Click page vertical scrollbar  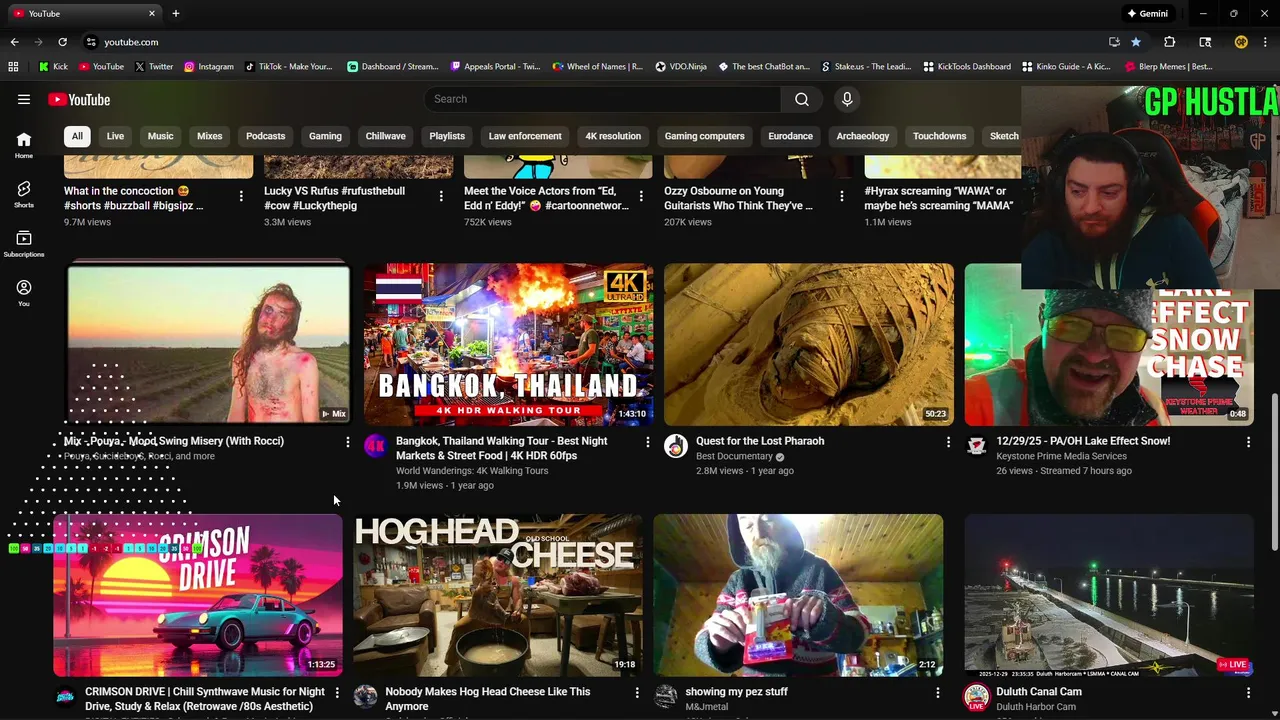click(x=1274, y=472)
